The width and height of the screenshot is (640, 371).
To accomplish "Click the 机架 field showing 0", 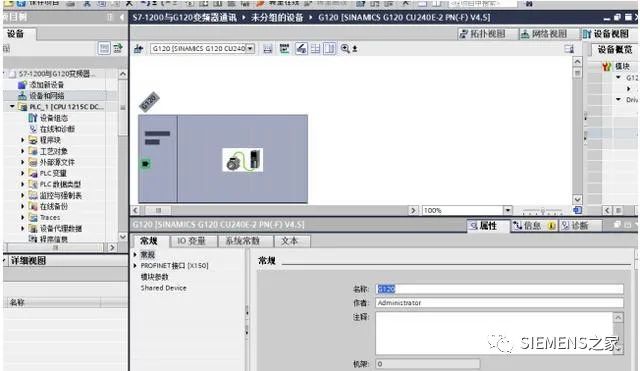I will click(x=427, y=364).
